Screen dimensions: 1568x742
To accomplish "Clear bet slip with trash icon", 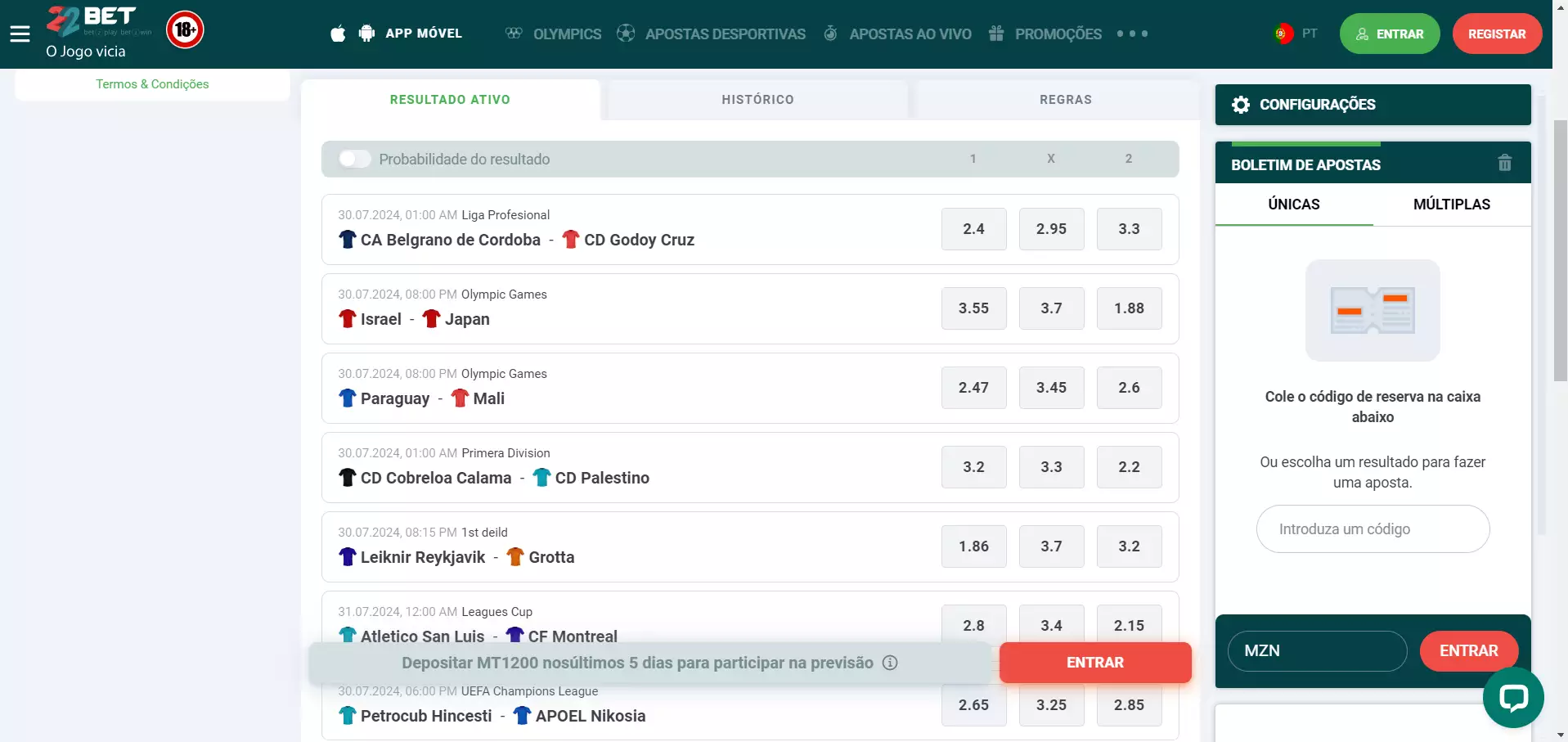I will point(1504,163).
